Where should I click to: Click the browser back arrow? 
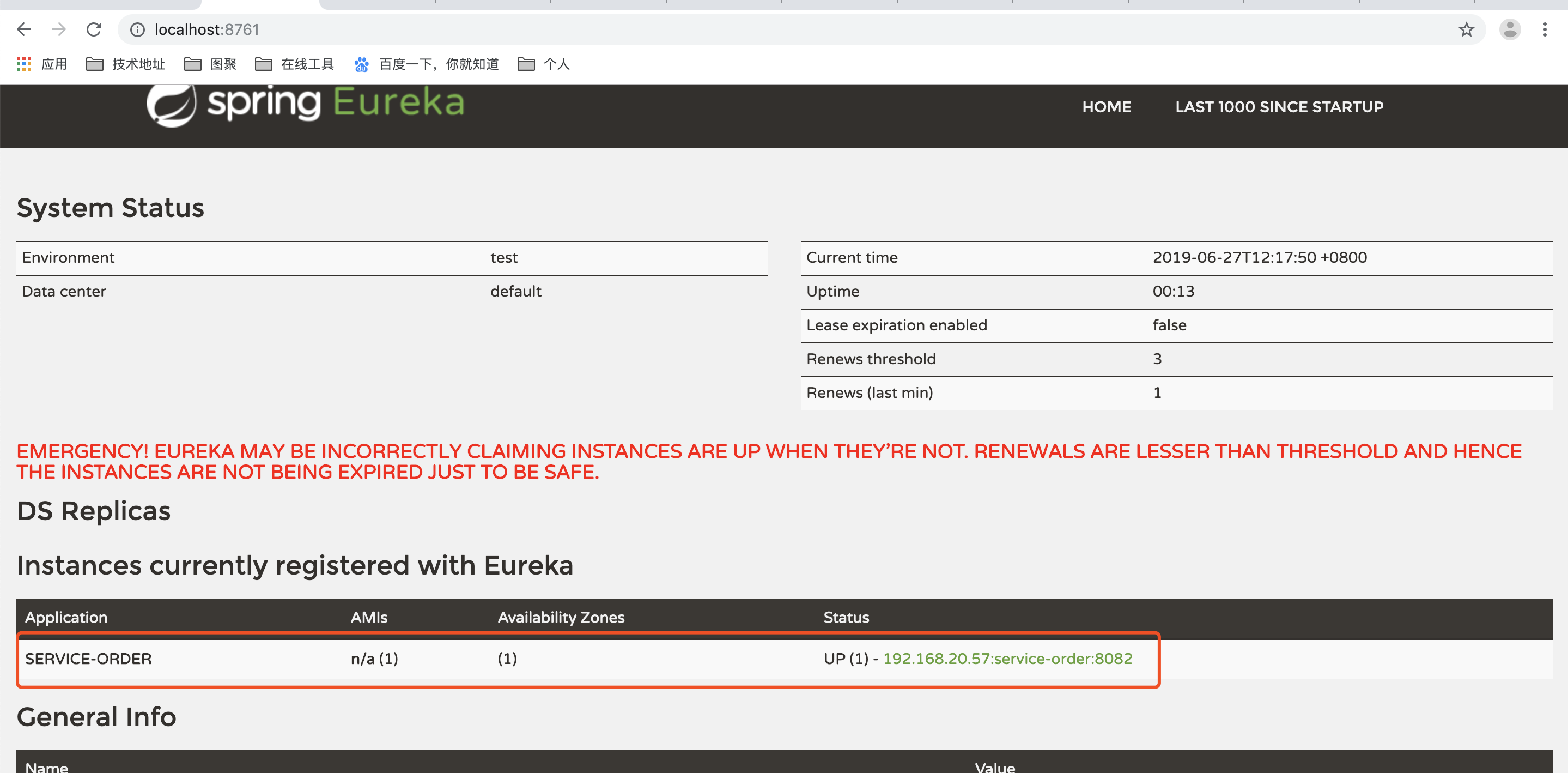coord(24,29)
